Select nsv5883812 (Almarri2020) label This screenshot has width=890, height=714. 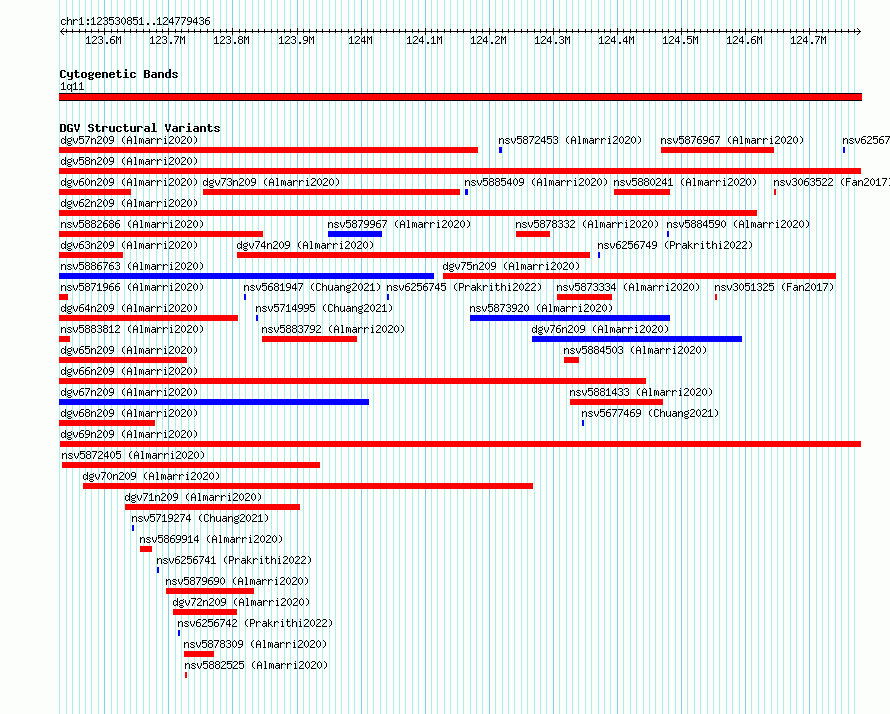pyautogui.click(x=132, y=329)
